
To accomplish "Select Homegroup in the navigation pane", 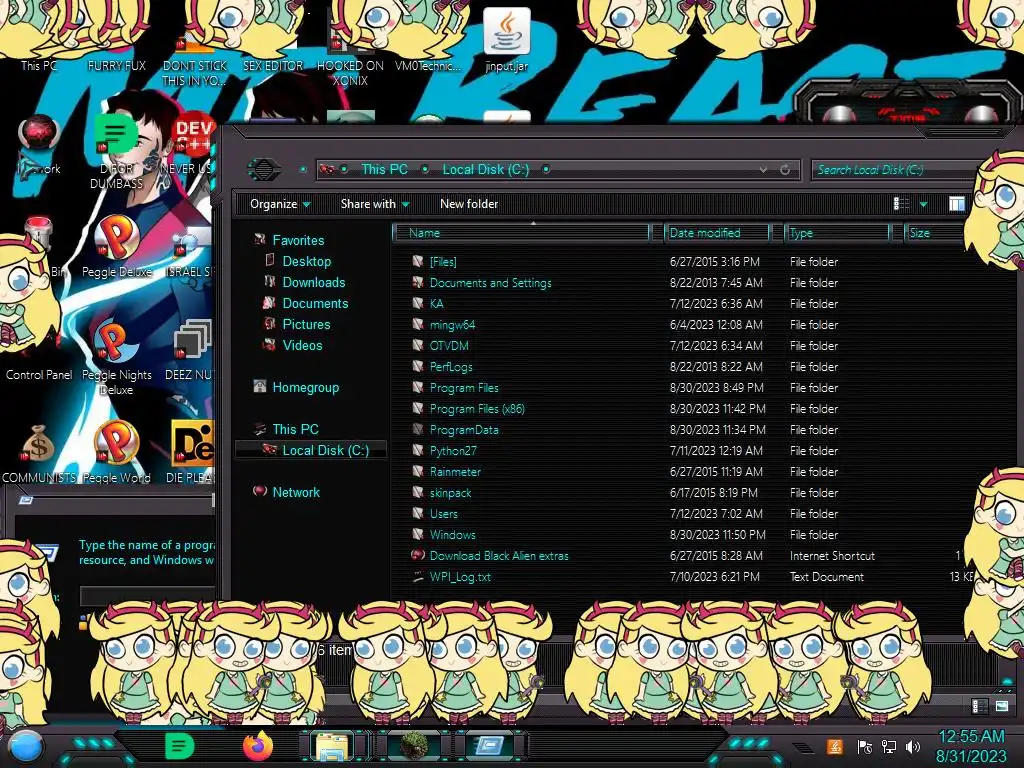I will [306, 387].
